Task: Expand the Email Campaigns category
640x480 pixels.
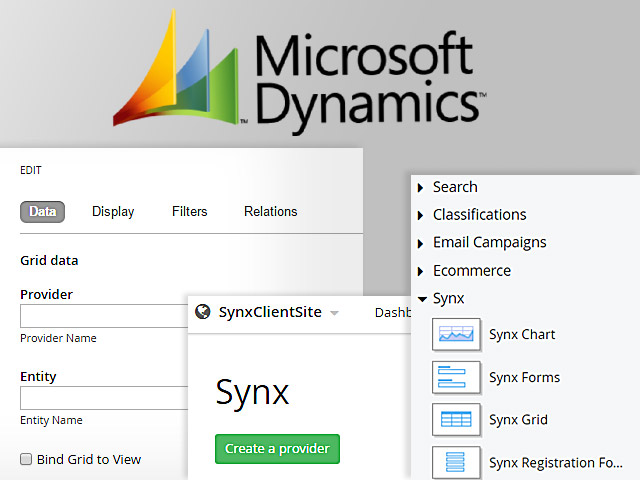Action: (x=420, y=243)
